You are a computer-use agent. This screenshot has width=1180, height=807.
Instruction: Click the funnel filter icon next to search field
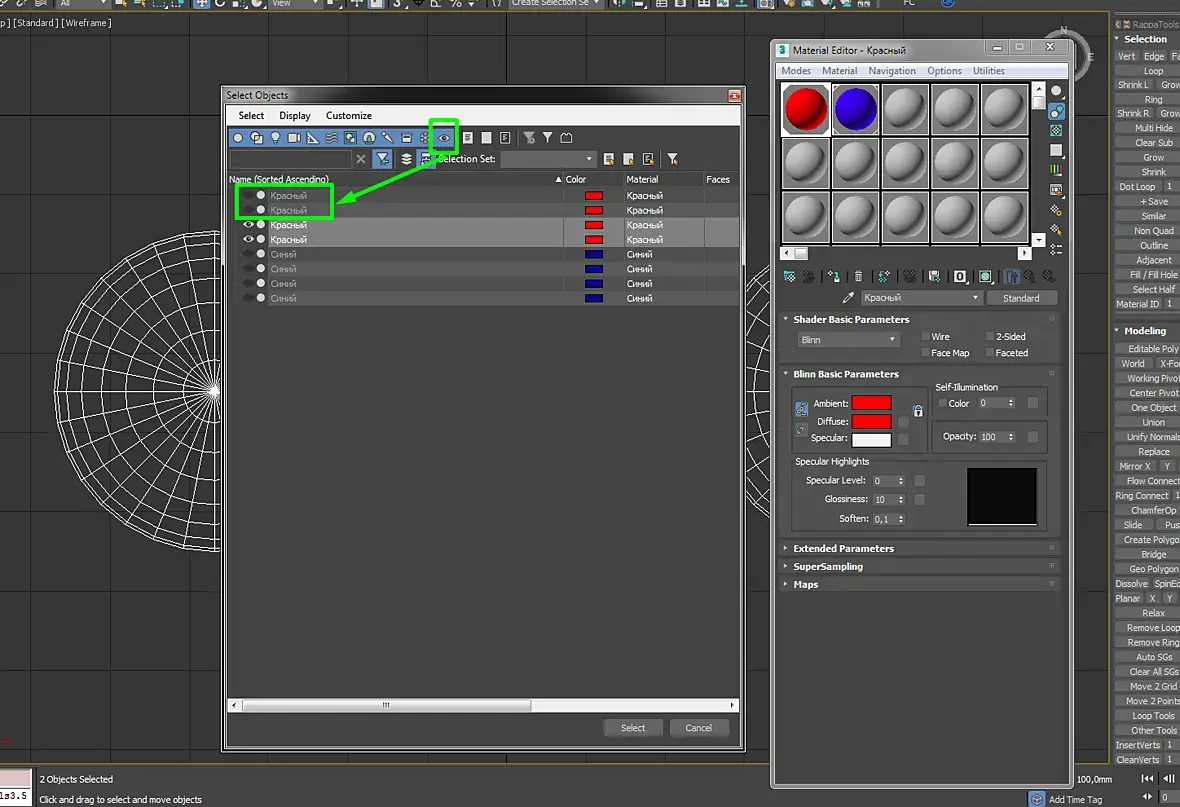pyautogui.click(x=382, y=159)
